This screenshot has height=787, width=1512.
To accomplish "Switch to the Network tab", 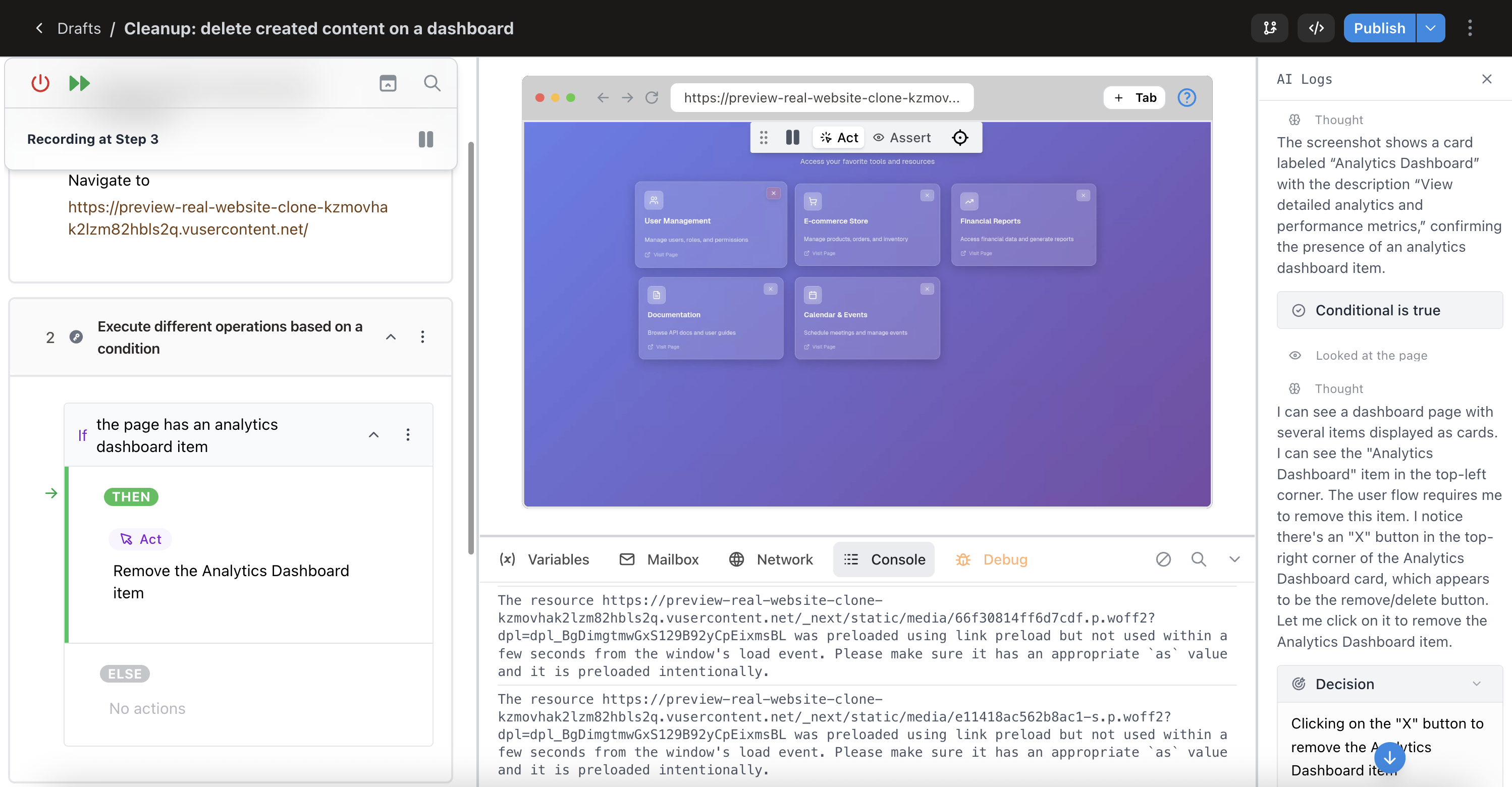I will pos(771,559).
